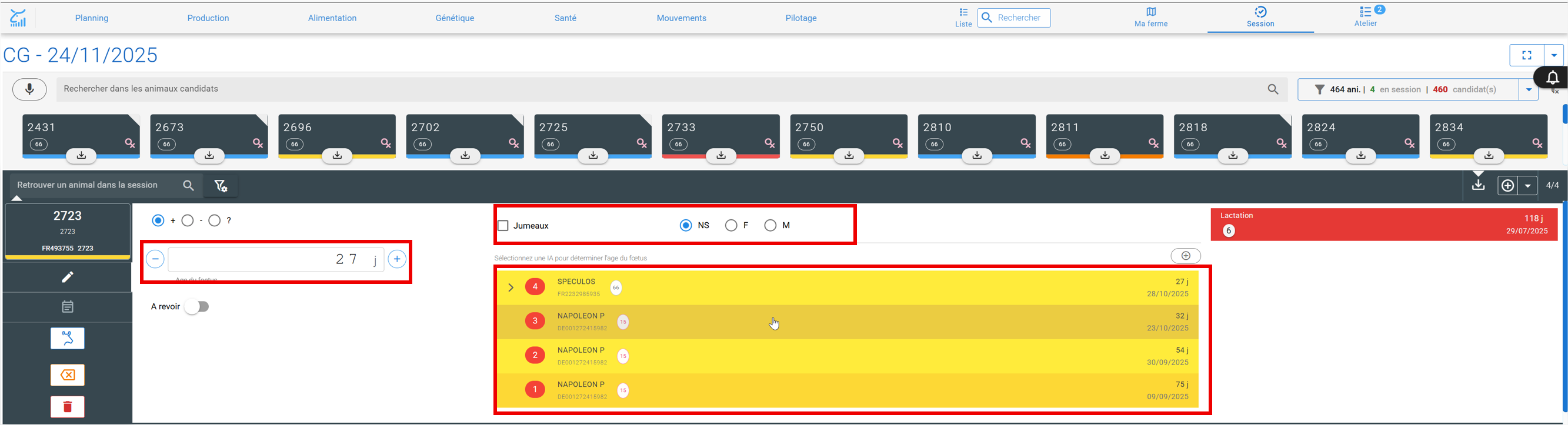The image size is (1568, 425).
Task: Click the pink female-cross icon on card 2431
Action: [129, 143]
